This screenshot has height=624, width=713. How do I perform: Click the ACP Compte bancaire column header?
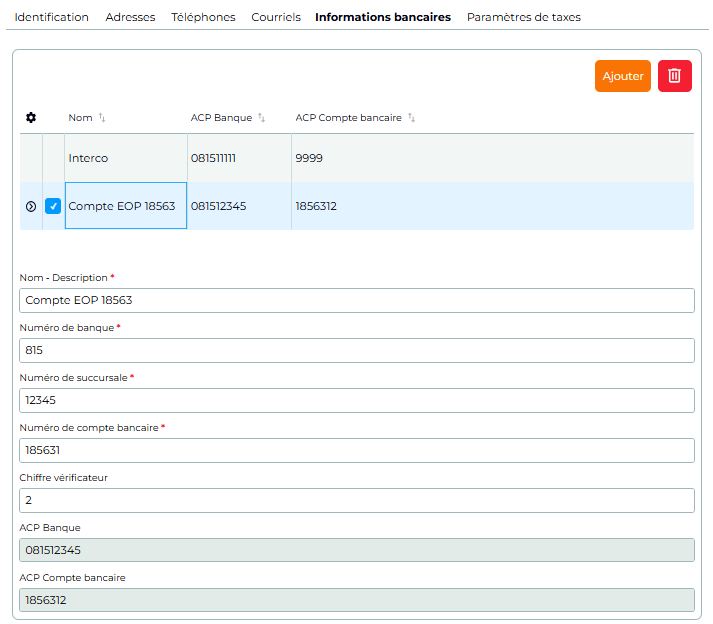[x=348, y=118]
